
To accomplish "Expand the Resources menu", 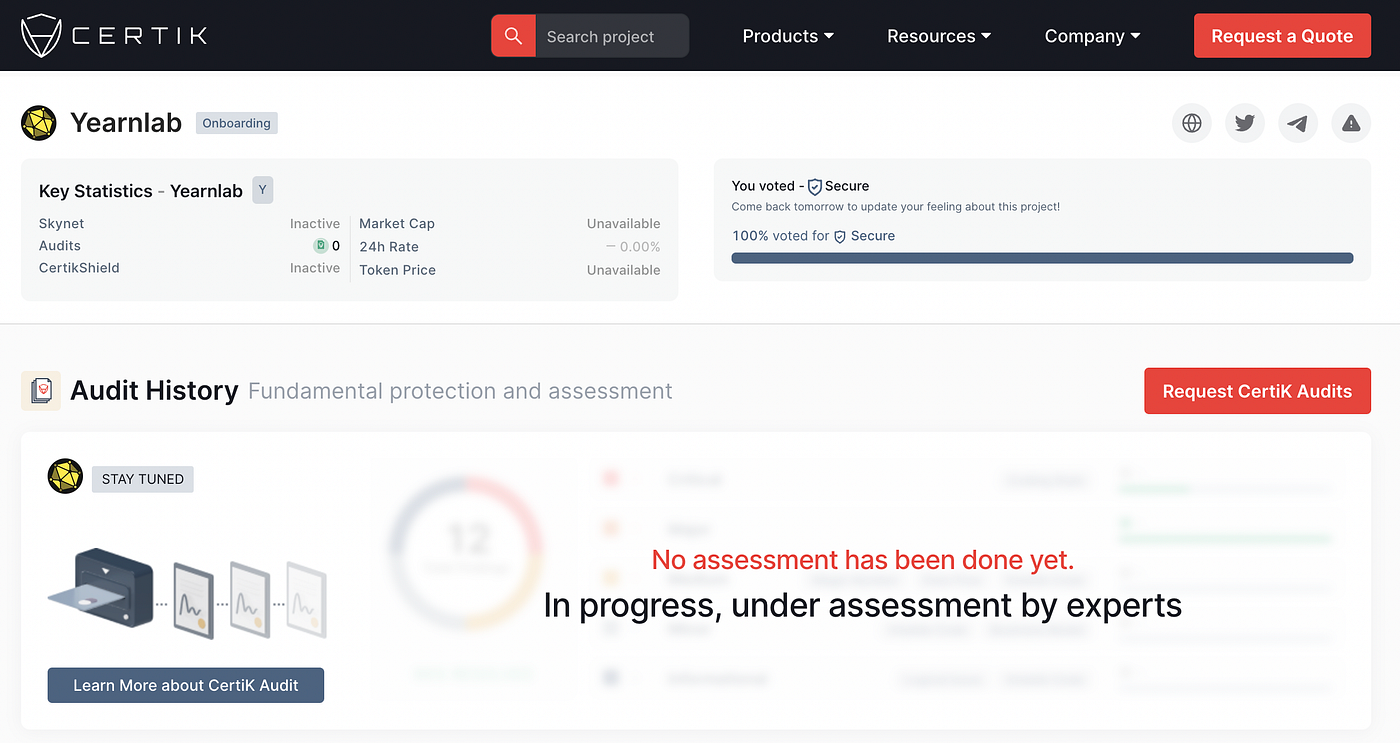I will [939, 36].
